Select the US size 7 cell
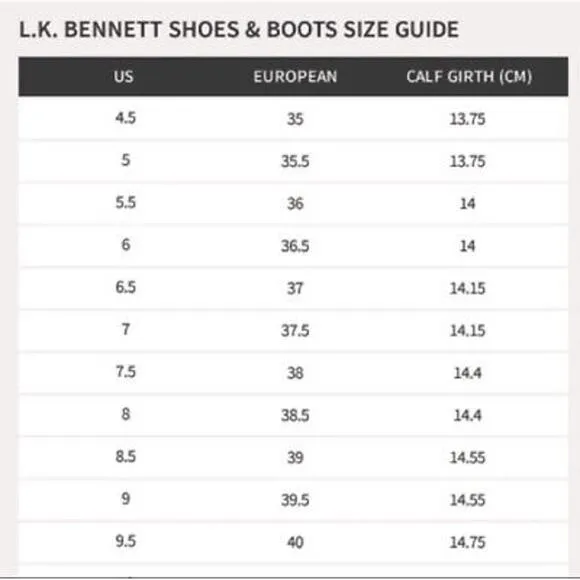Screen dimensions: 580x580 (x=125, y=329)
